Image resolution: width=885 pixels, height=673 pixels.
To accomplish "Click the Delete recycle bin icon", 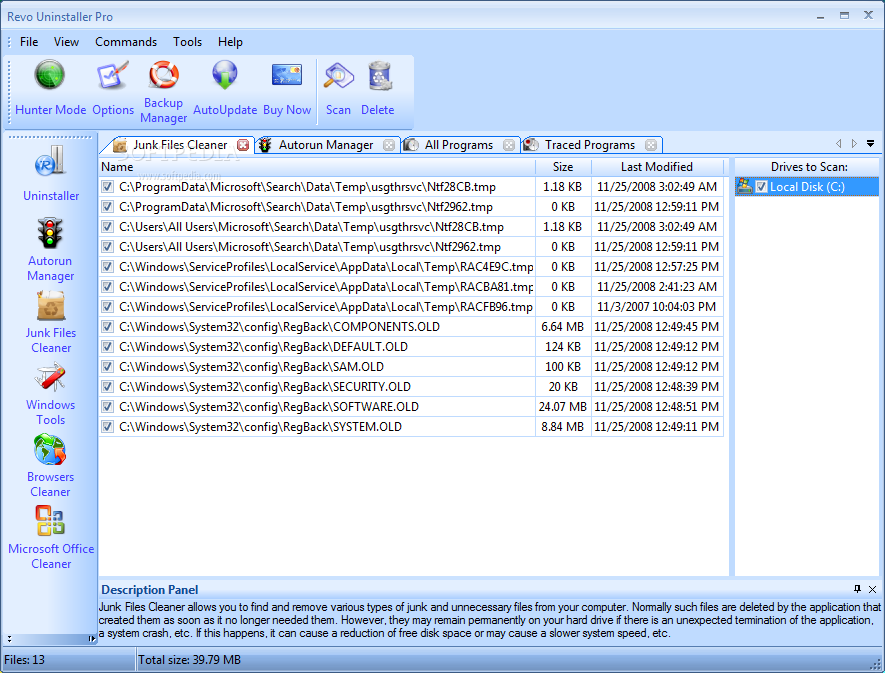I will tap(379, 76).
